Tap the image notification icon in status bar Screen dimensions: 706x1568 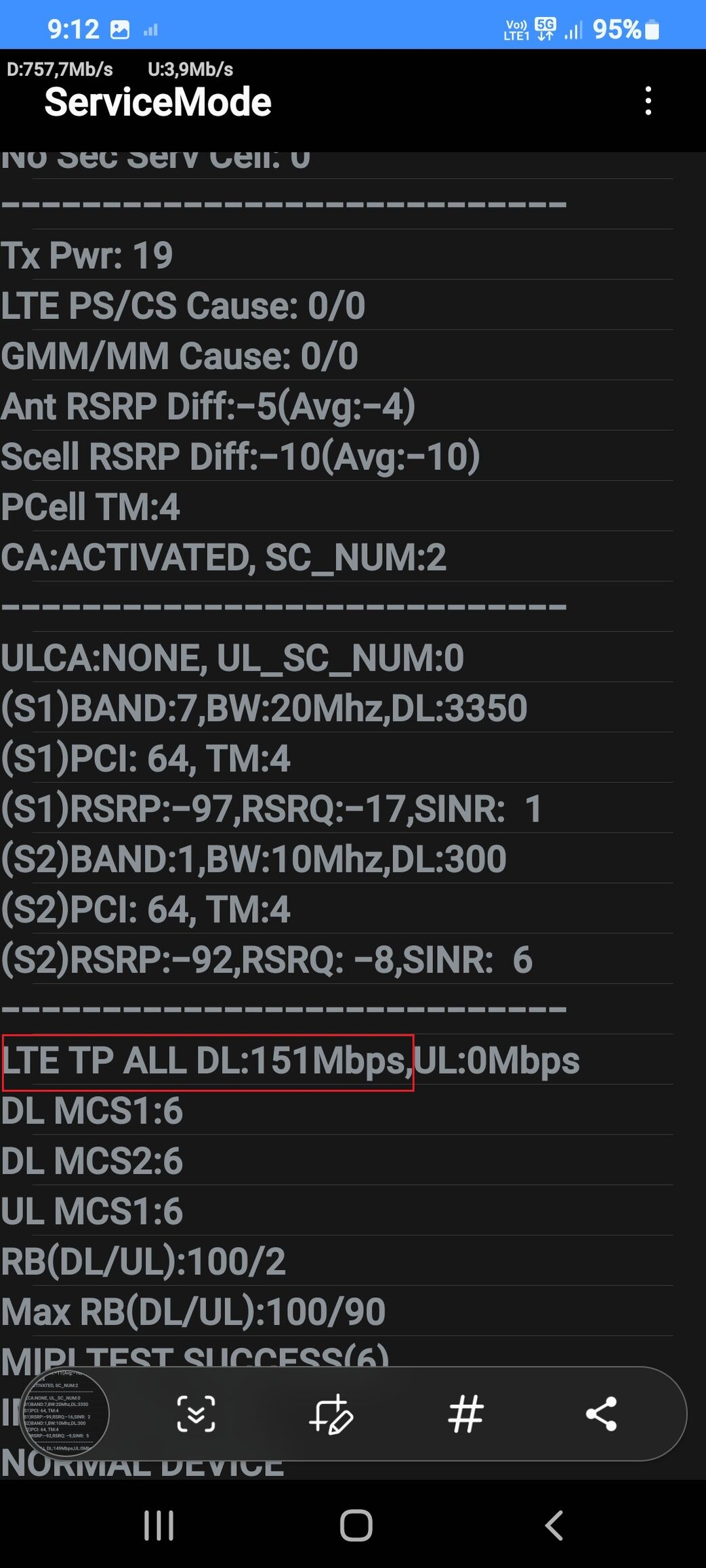(x=120, y=29)
